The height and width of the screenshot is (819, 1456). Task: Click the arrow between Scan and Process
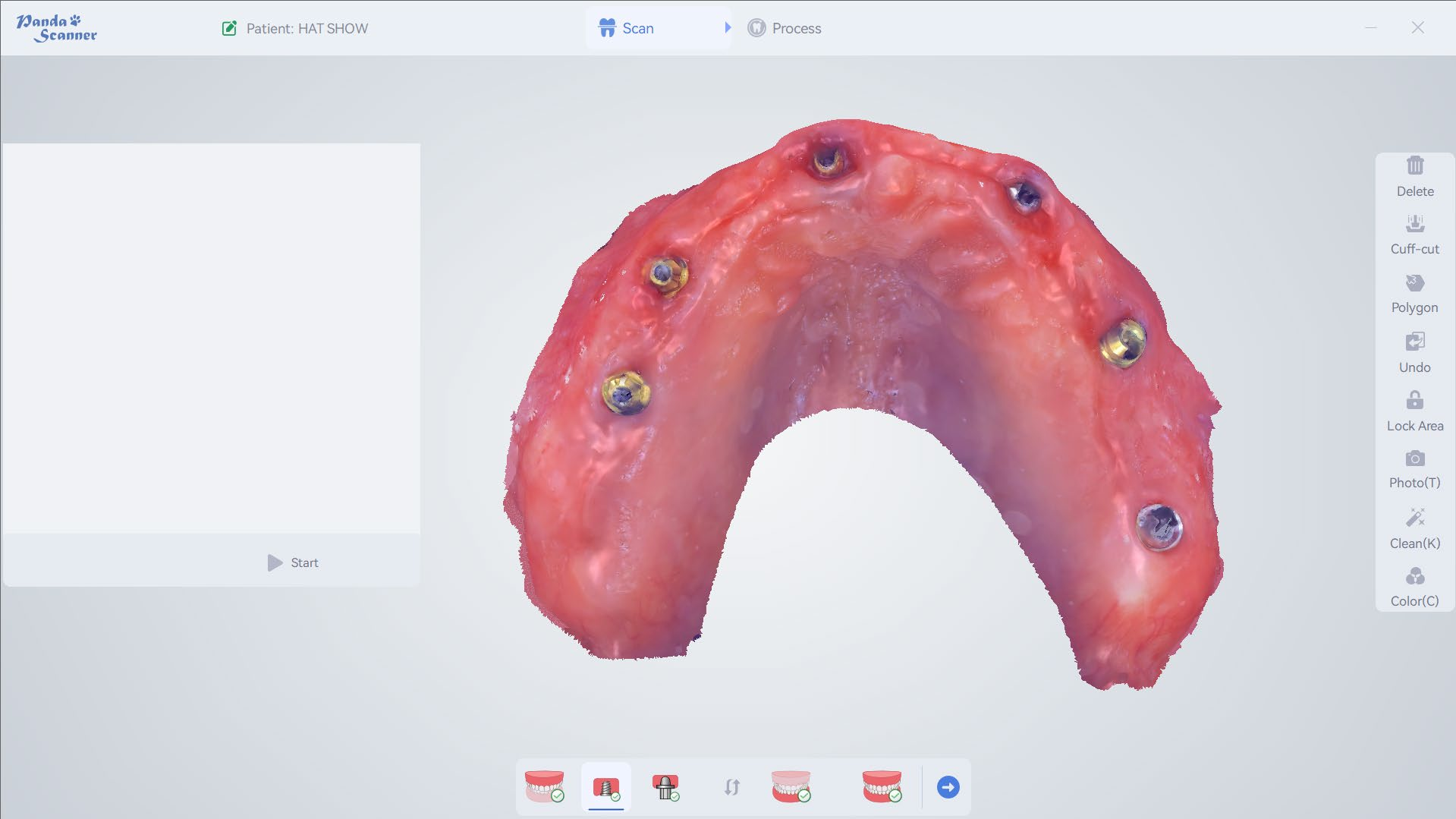(x=728, y=27)
